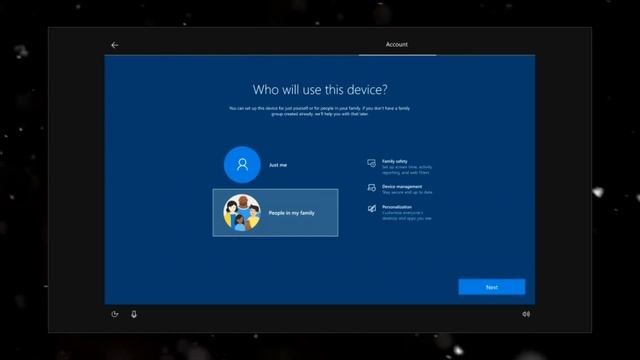
Task: Click the Family safety heading text
Action: click(x=395, y=161)
